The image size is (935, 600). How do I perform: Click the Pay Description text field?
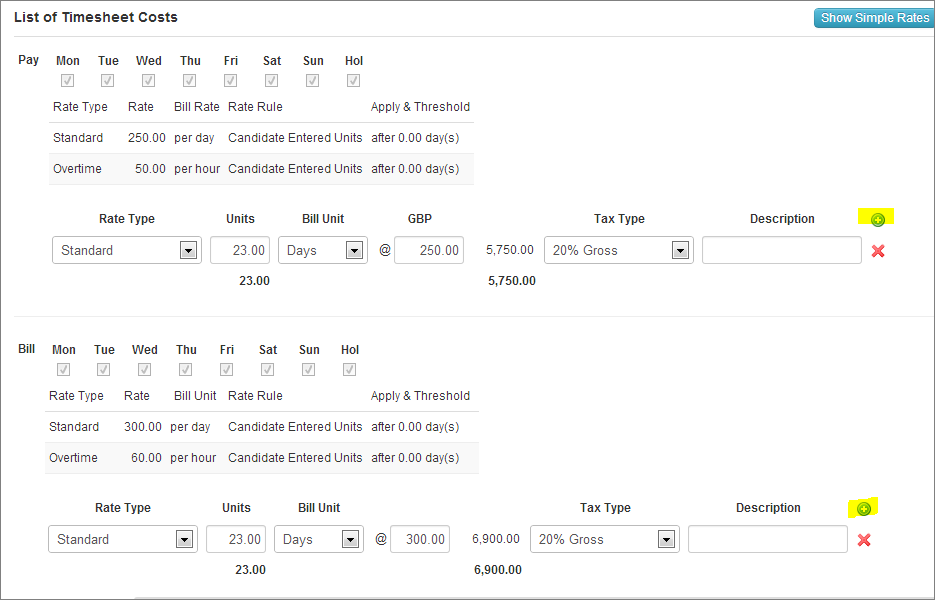point(782,250)
